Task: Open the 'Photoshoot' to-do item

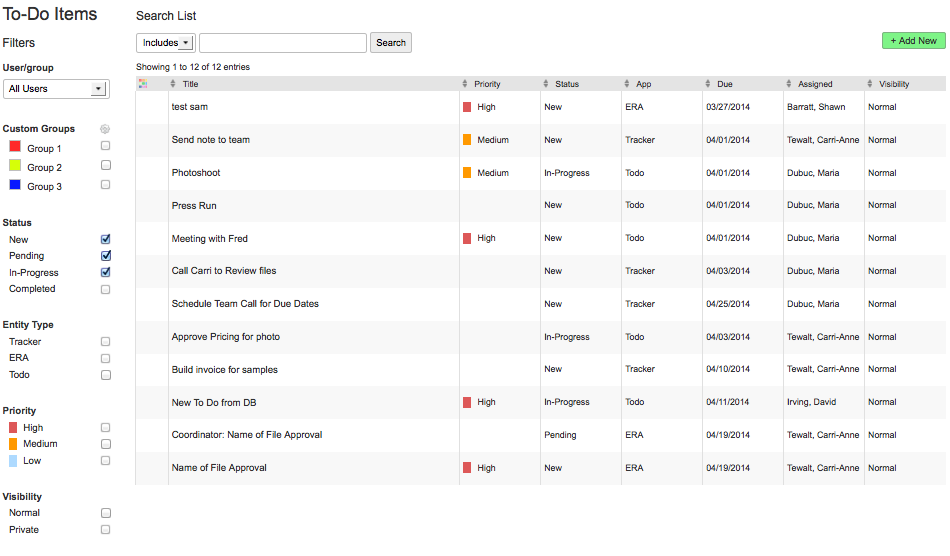Action: click(196, 173)
